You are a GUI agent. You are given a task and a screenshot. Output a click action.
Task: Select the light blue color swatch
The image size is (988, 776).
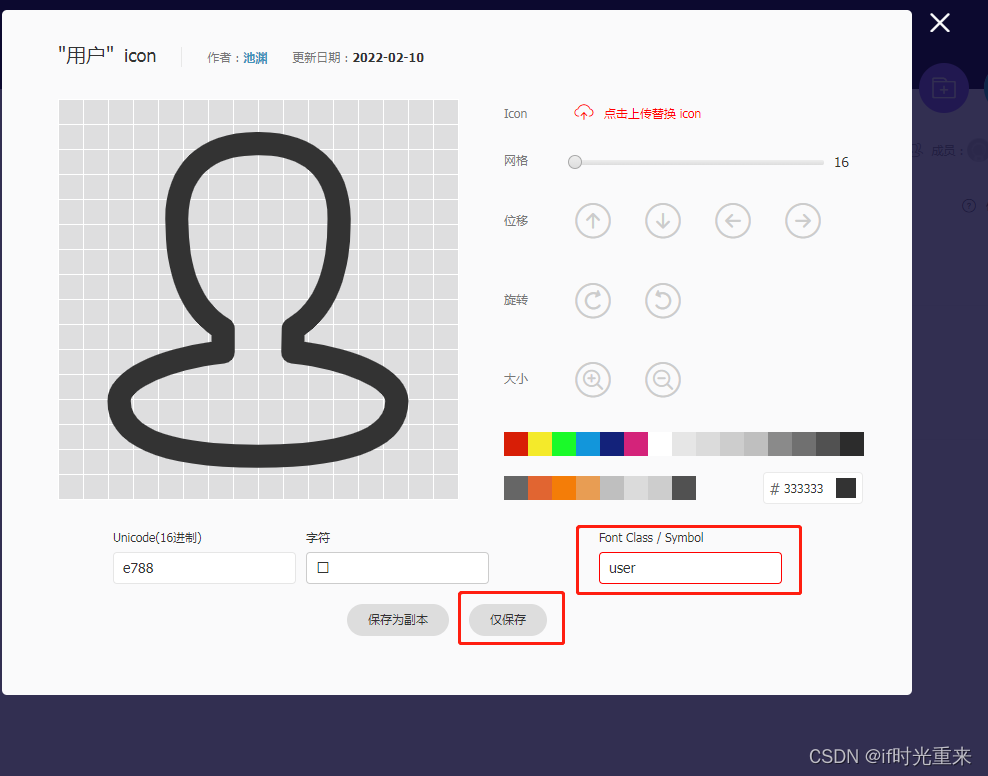click(x=587, y=444)
